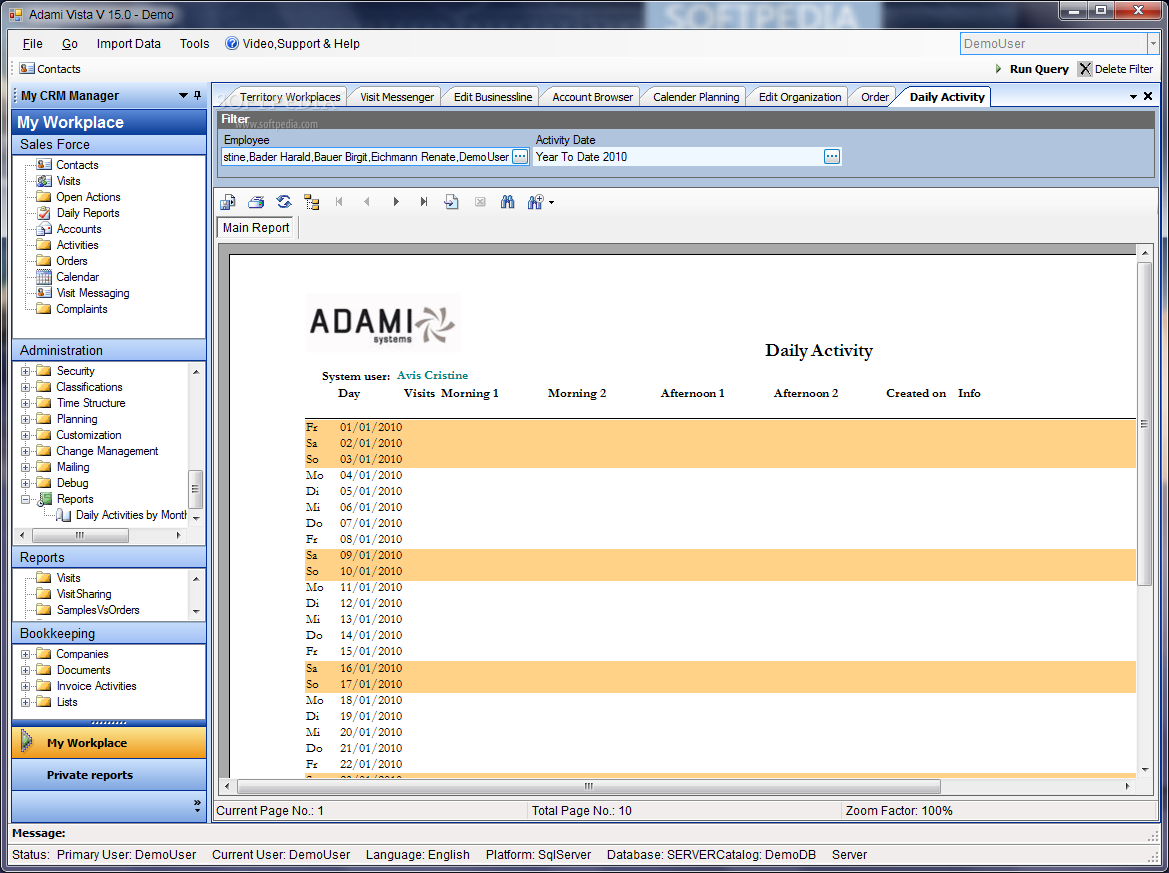This screenshot has height=873, width=1169.
Task: Expand the Invoice Activities node
Action: pos(25,687)
